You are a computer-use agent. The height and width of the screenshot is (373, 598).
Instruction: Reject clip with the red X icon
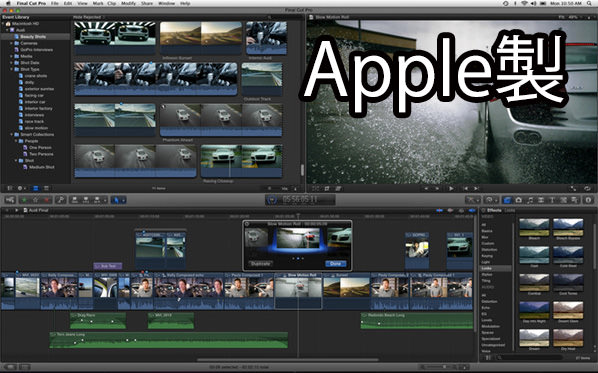[x=47, y=200]
